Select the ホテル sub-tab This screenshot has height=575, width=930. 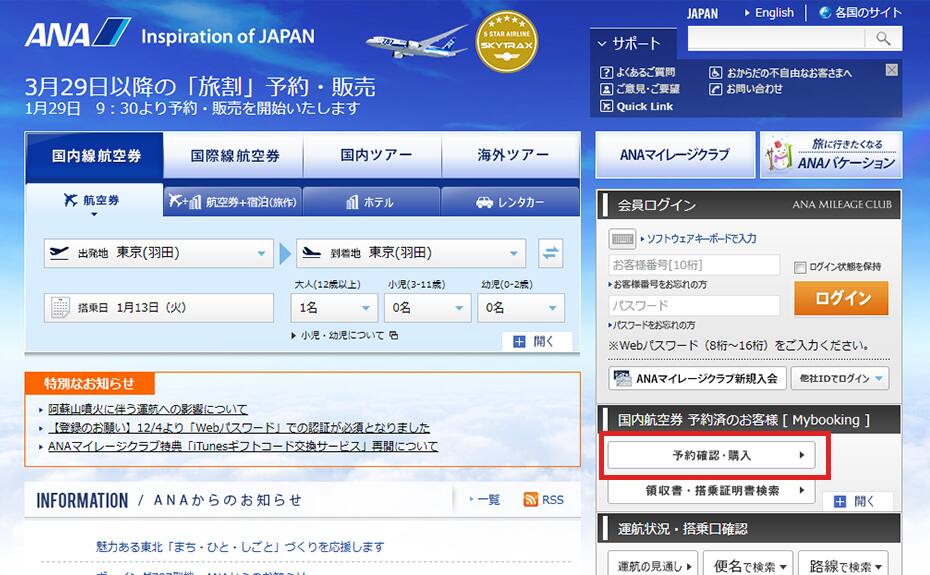click(370, 201)
